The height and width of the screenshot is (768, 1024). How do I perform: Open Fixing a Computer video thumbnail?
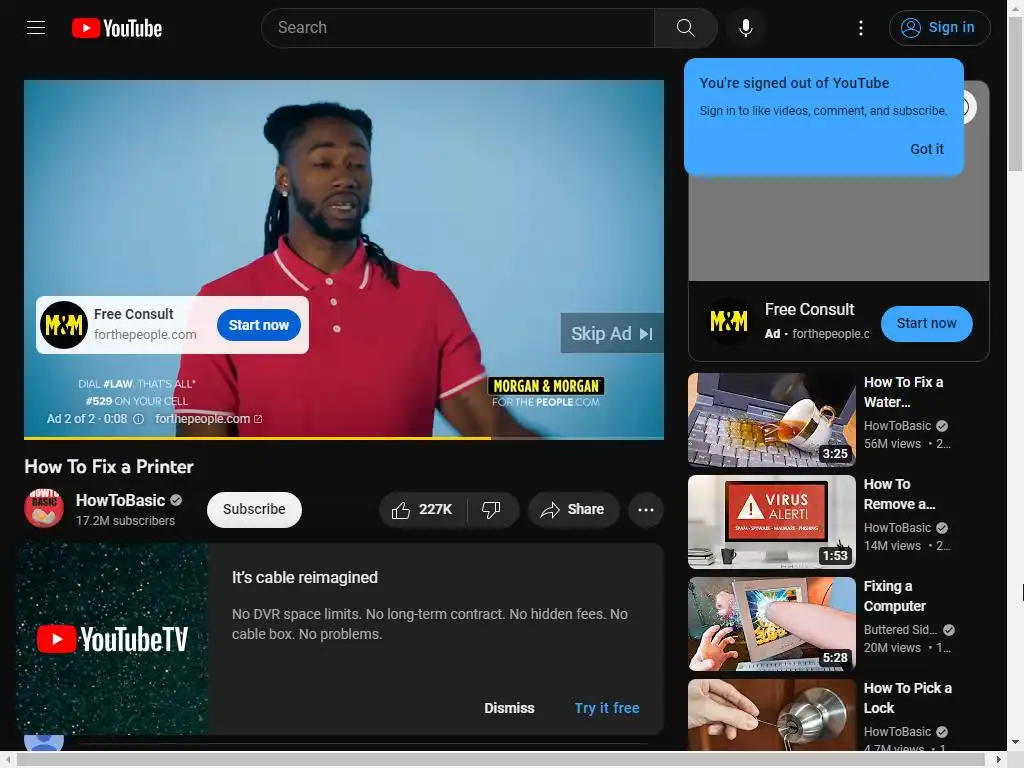772,624
